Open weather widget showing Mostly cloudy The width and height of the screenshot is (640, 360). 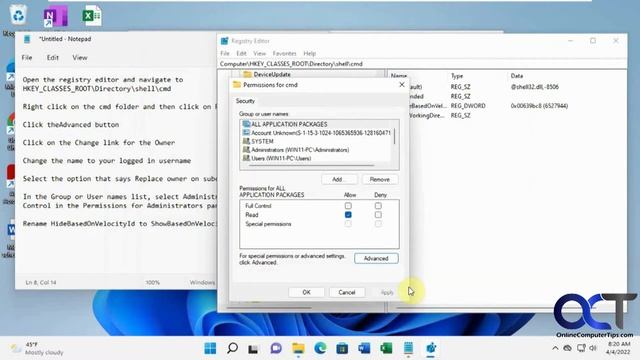[x=38, y=348]
